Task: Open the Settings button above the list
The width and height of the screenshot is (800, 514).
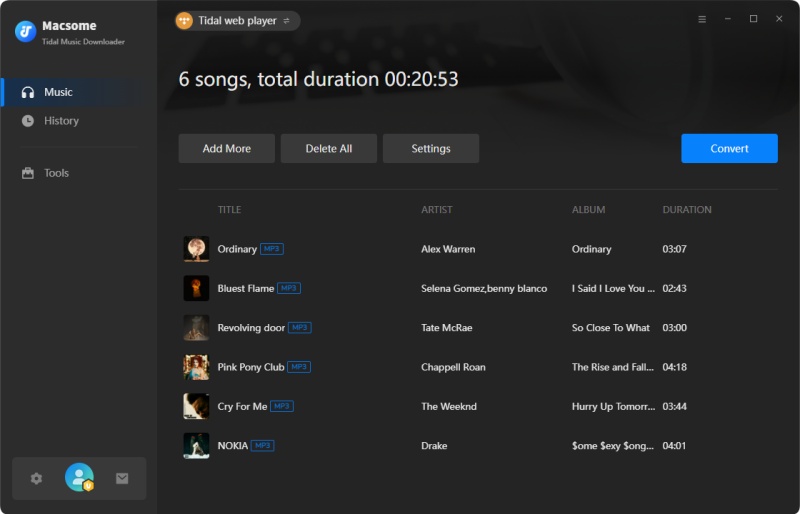Action: pos(431,149)
